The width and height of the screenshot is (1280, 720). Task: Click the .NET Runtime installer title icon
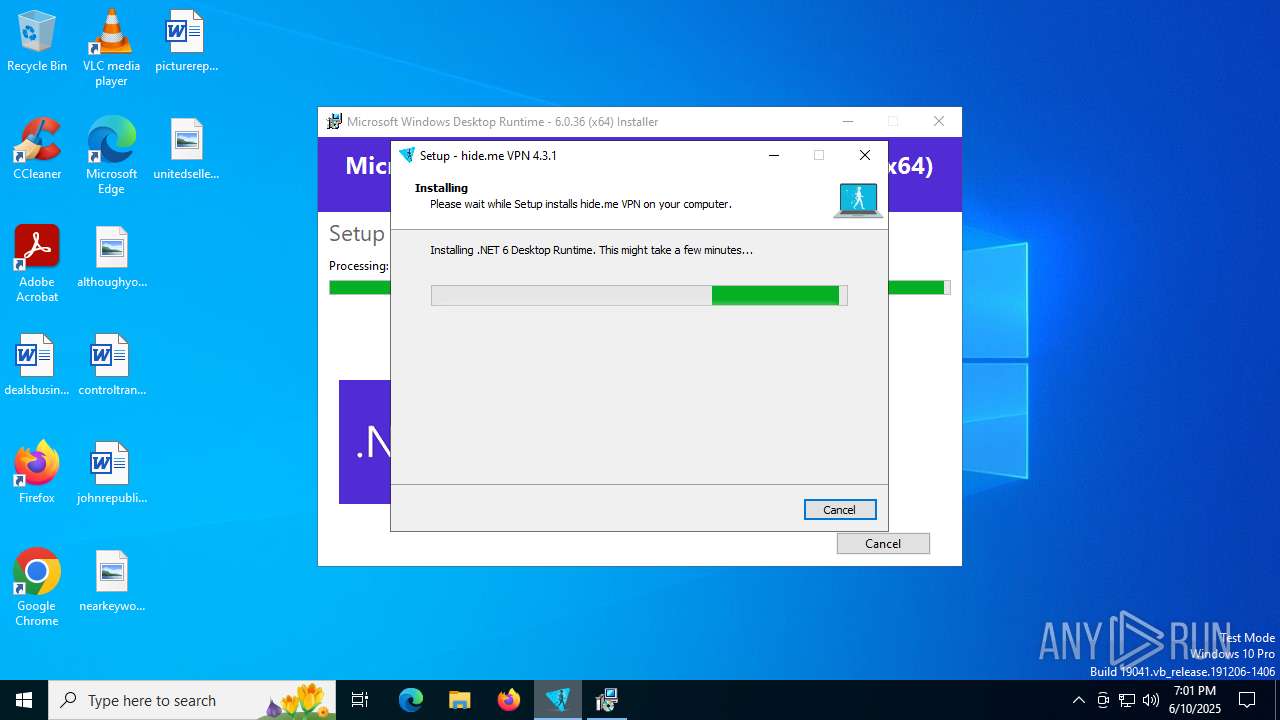point(335,122)
